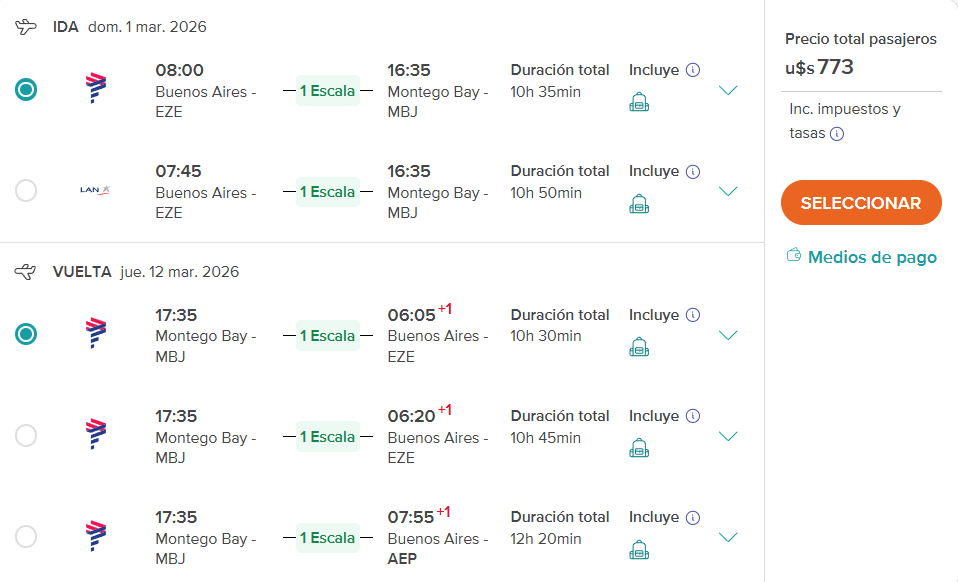Click the LATAM logo on the 06:20 return flight
This screenshot has height=582, width=958.
(96, 434)
